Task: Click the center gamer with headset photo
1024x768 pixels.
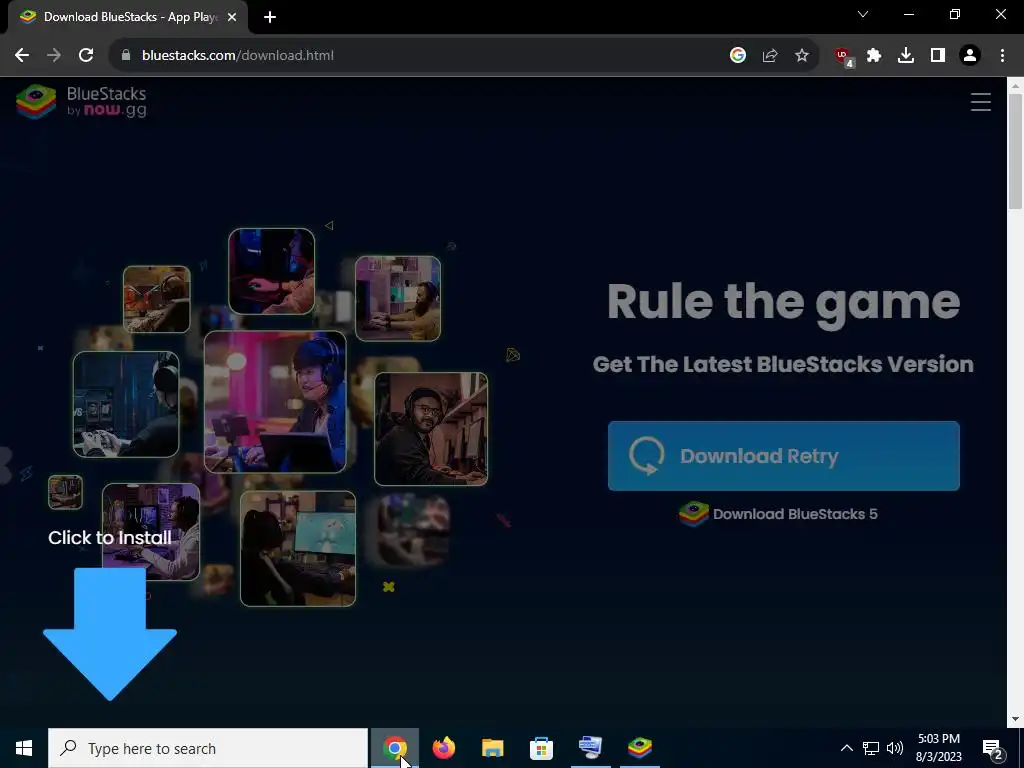Action: tap(275, 402)
